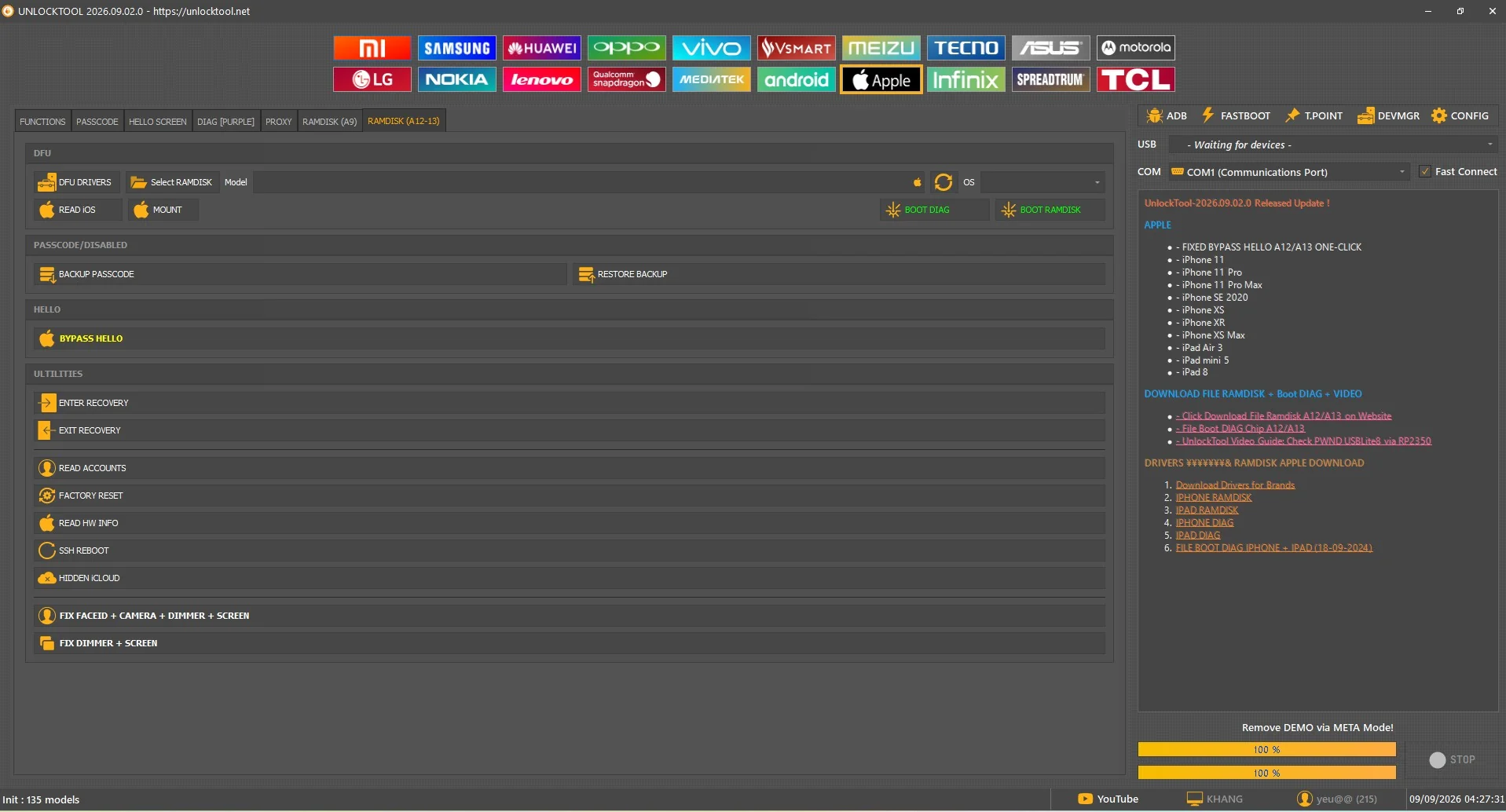The height and width of the screenshot is (812, 1506).
Task: Click the upper 100% progress bar
Action: click(x=1266, y=749)
